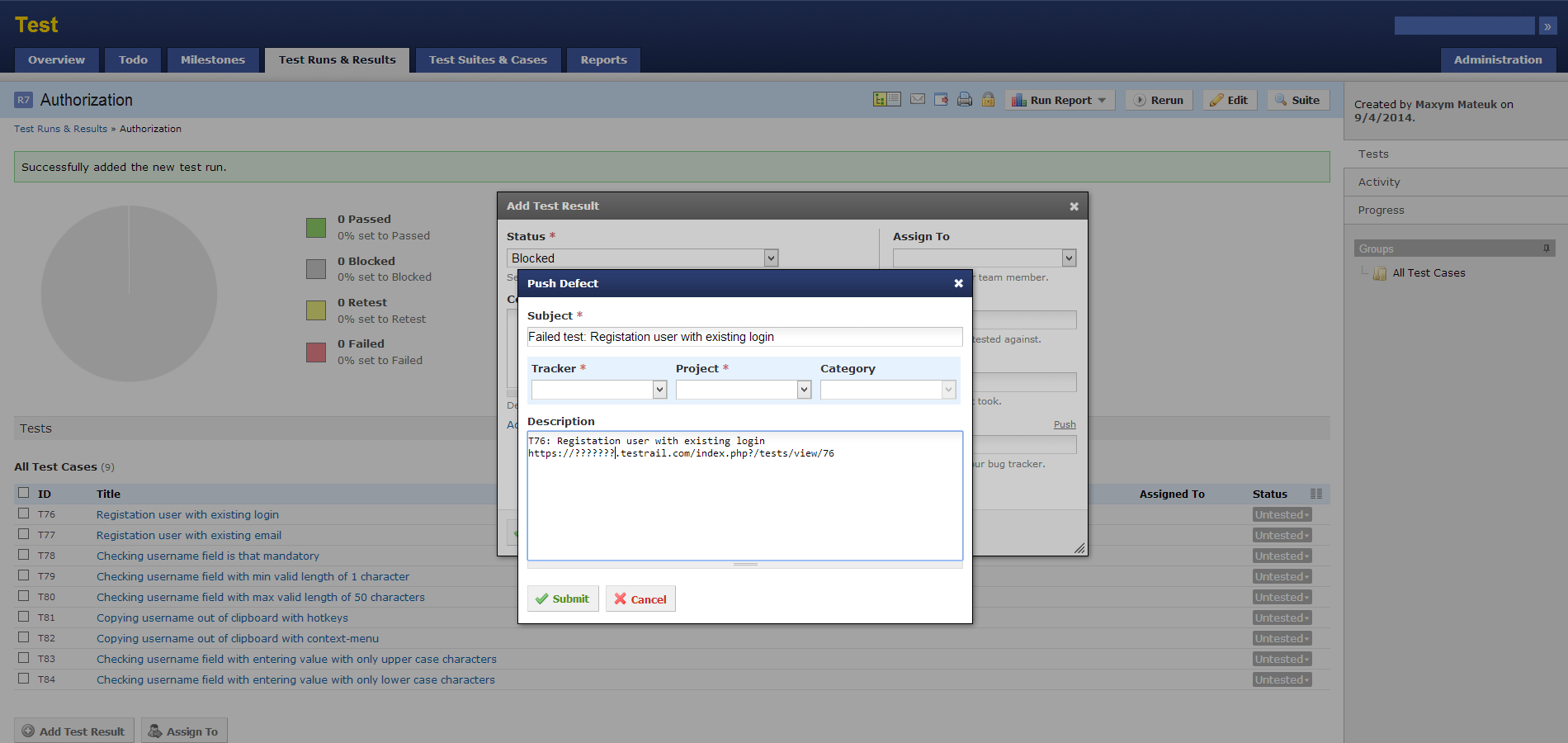
Task: Open the Reports tab
Action: 603,59
